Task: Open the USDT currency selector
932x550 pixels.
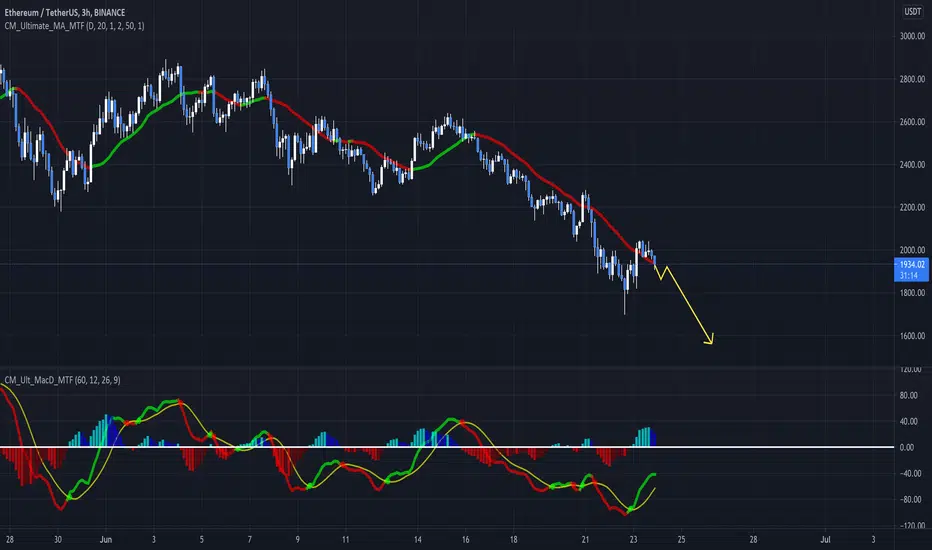Action: [x=912, y=12]
